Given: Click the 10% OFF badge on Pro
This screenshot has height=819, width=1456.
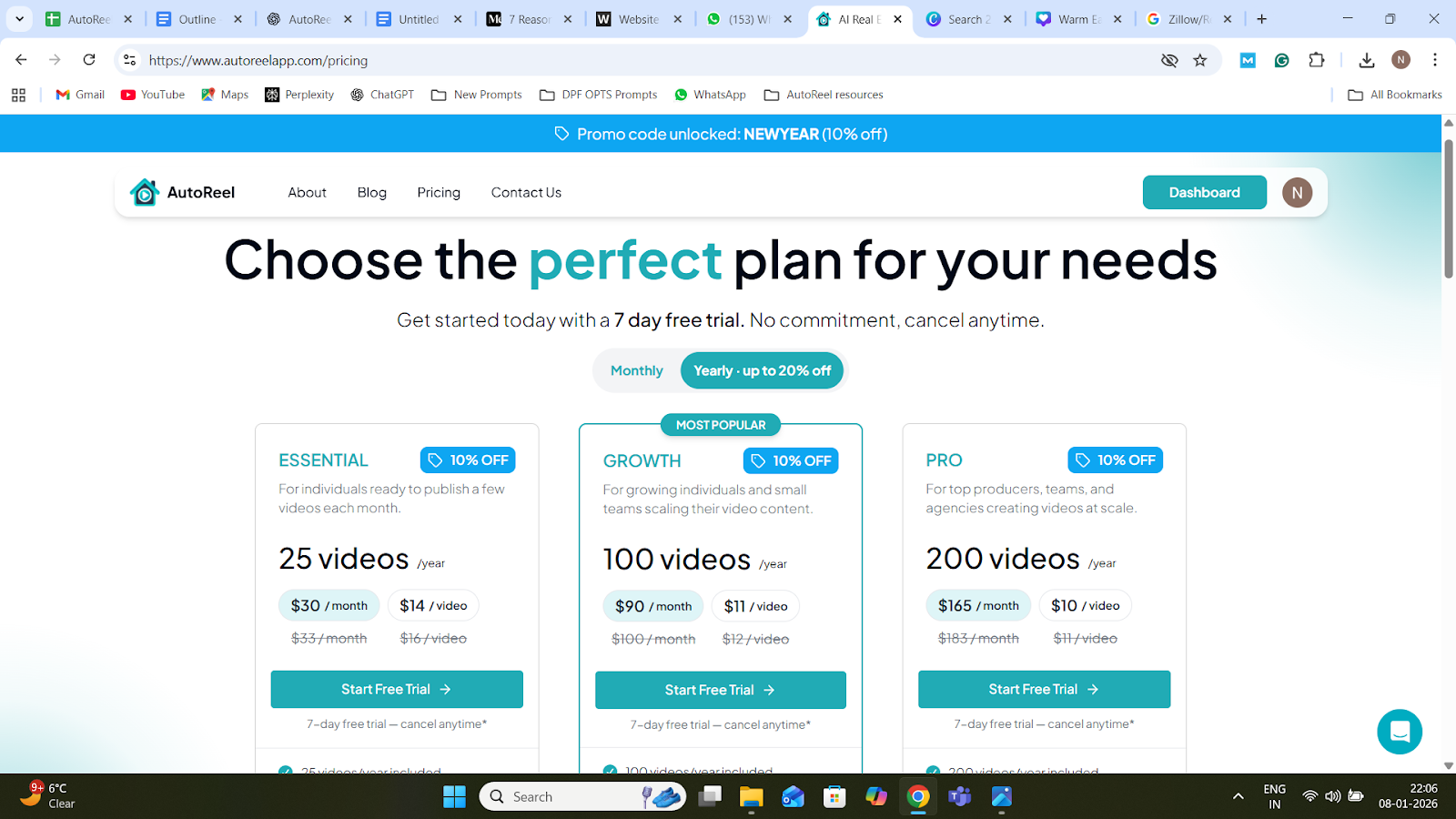Looking at the screenshot, I should (1116, 460).
